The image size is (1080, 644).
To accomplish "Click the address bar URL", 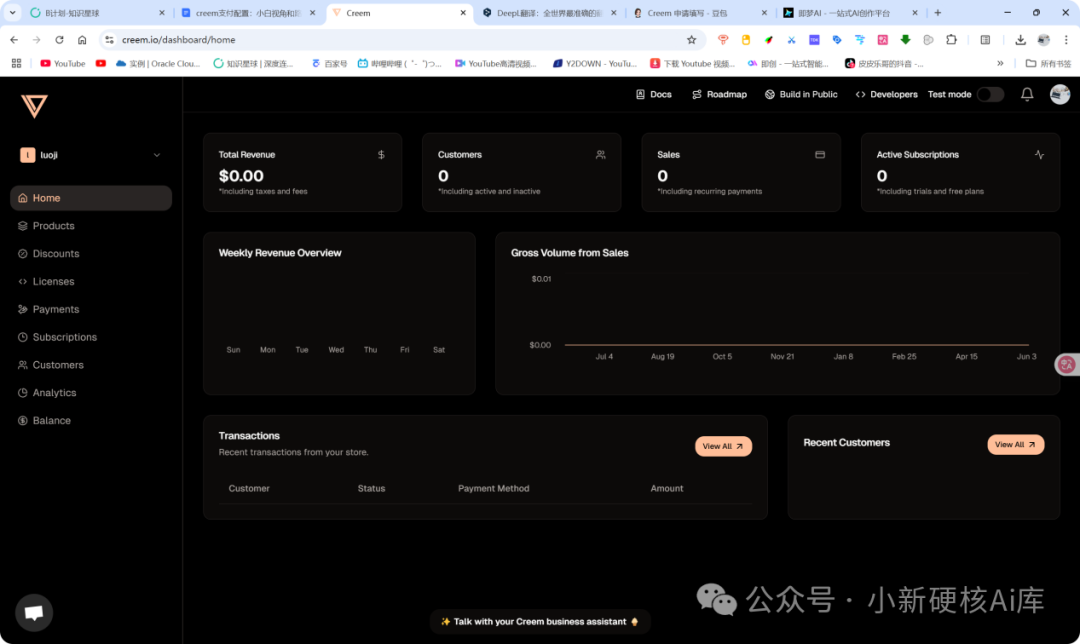I will (178, 40).
